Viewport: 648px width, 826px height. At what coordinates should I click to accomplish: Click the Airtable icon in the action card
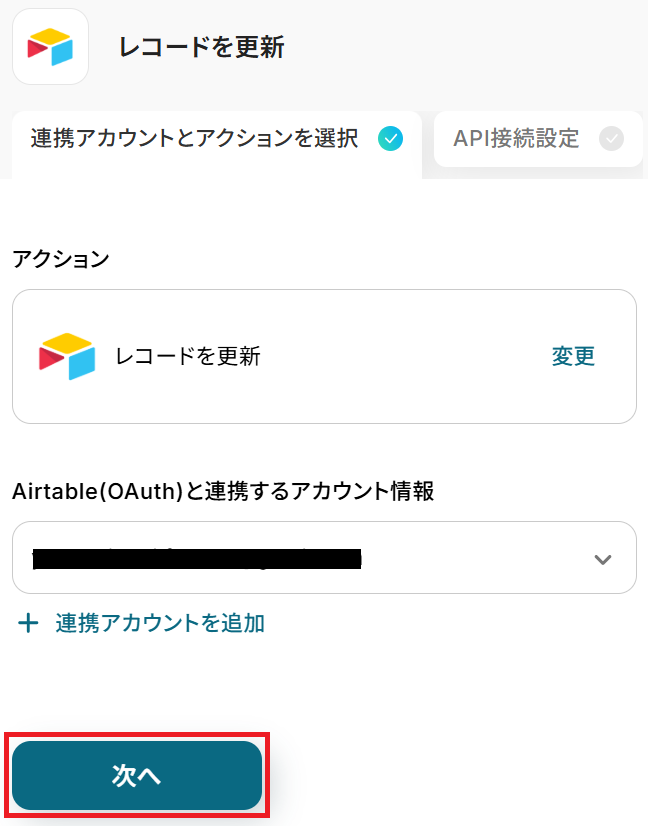tap(67, 356)
